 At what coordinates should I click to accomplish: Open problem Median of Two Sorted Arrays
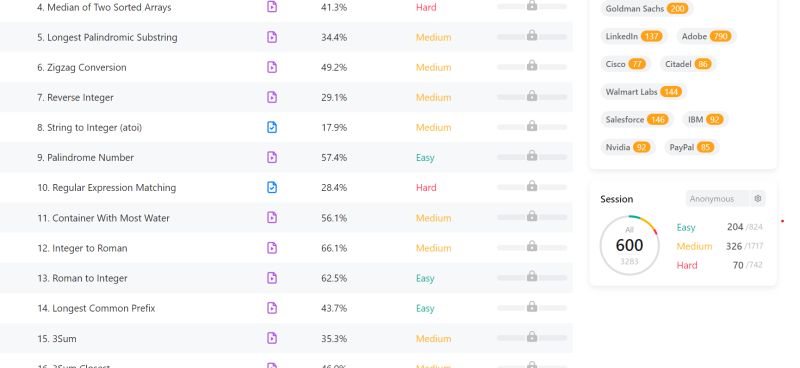[x=104, y=8]
